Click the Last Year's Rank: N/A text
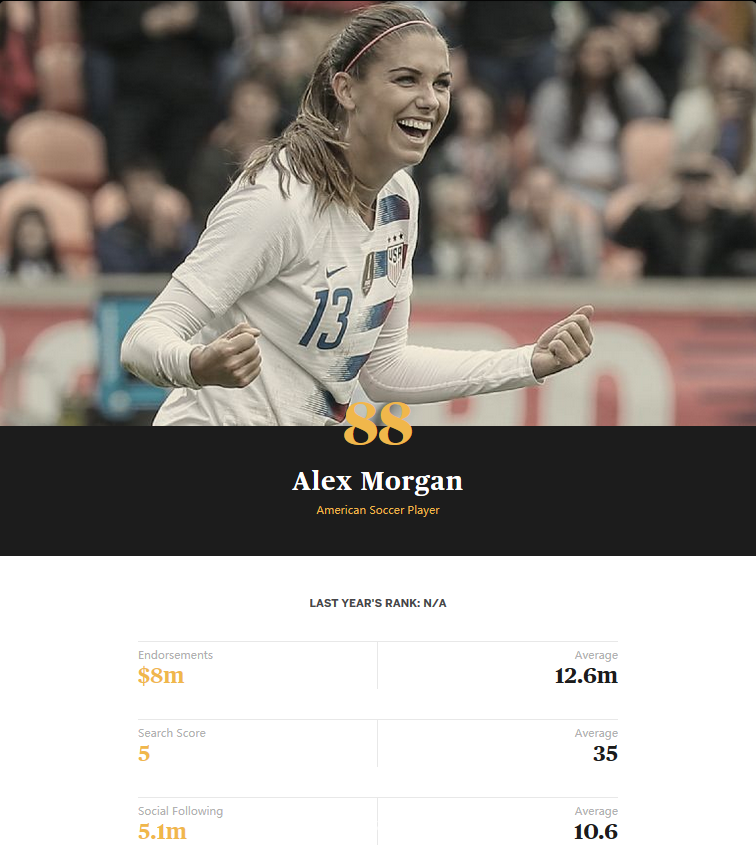The height and width of the screenshot is (846, 756). tap(378, 603)
